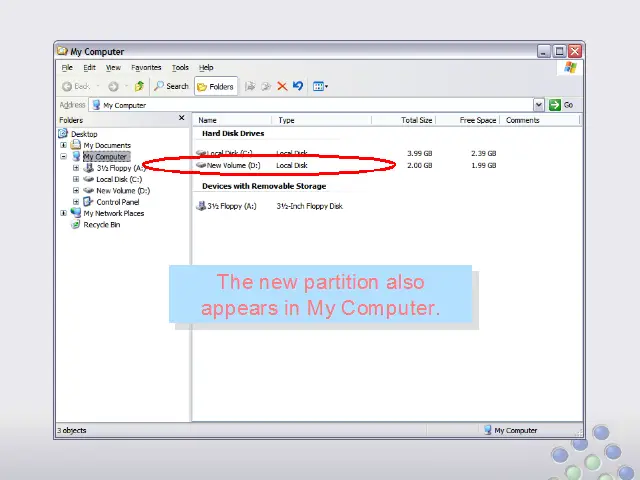
Task: Select My Documents in folder tree
Action: point(107,145)
